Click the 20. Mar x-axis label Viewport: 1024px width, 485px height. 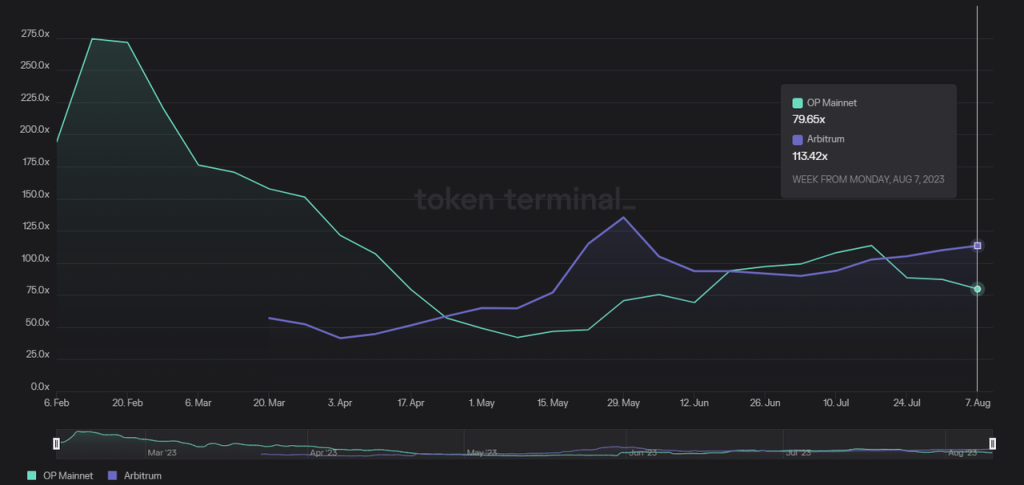[269, 403]
